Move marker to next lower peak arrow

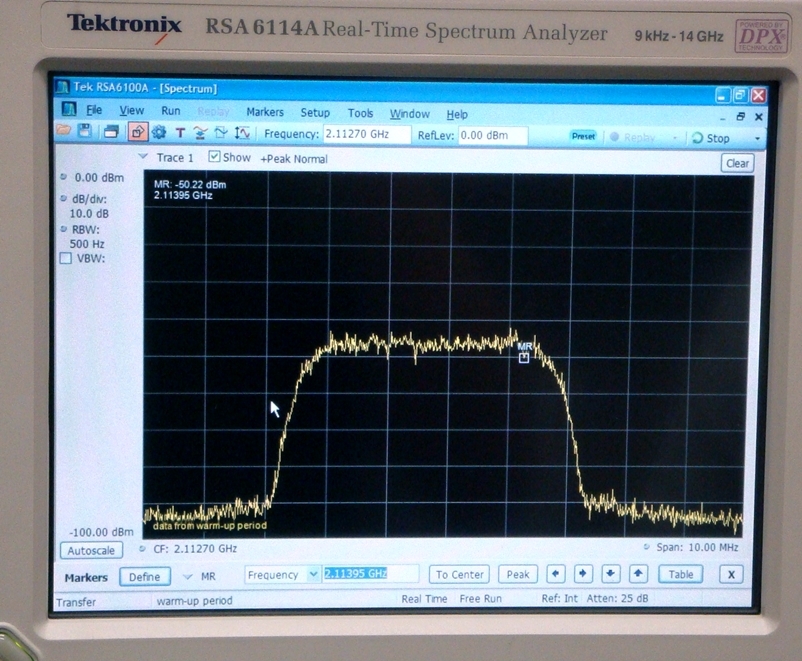611,574
